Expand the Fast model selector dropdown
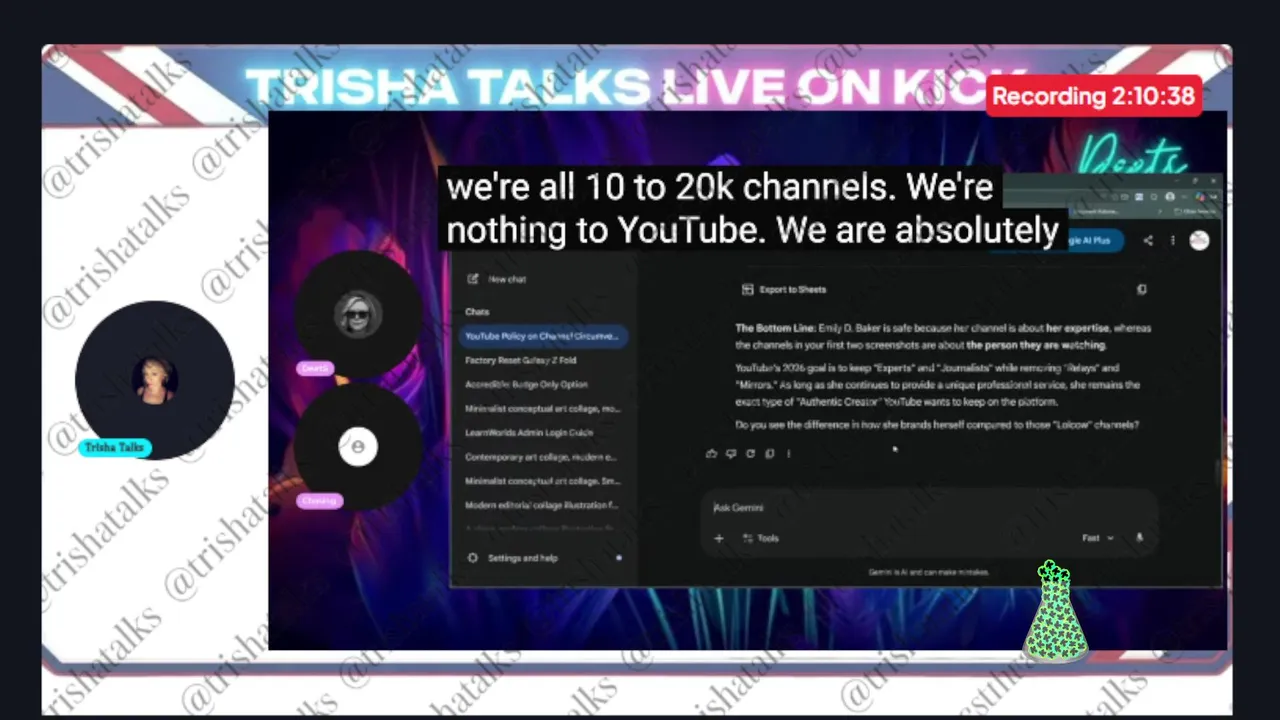The image size is (1280, 720). click(x=1097, y=538)
